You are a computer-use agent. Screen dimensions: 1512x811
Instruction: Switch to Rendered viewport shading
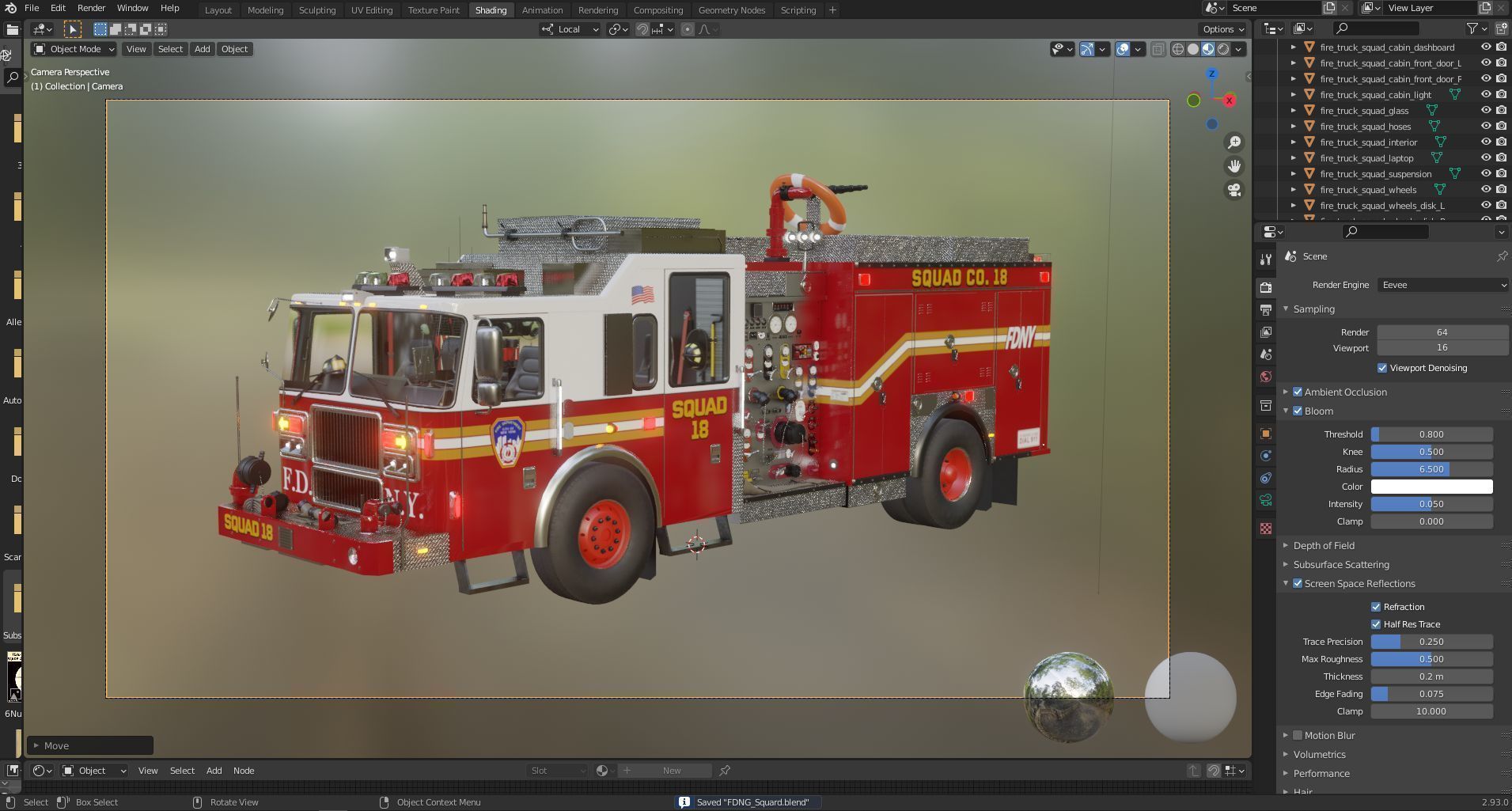1223,49
